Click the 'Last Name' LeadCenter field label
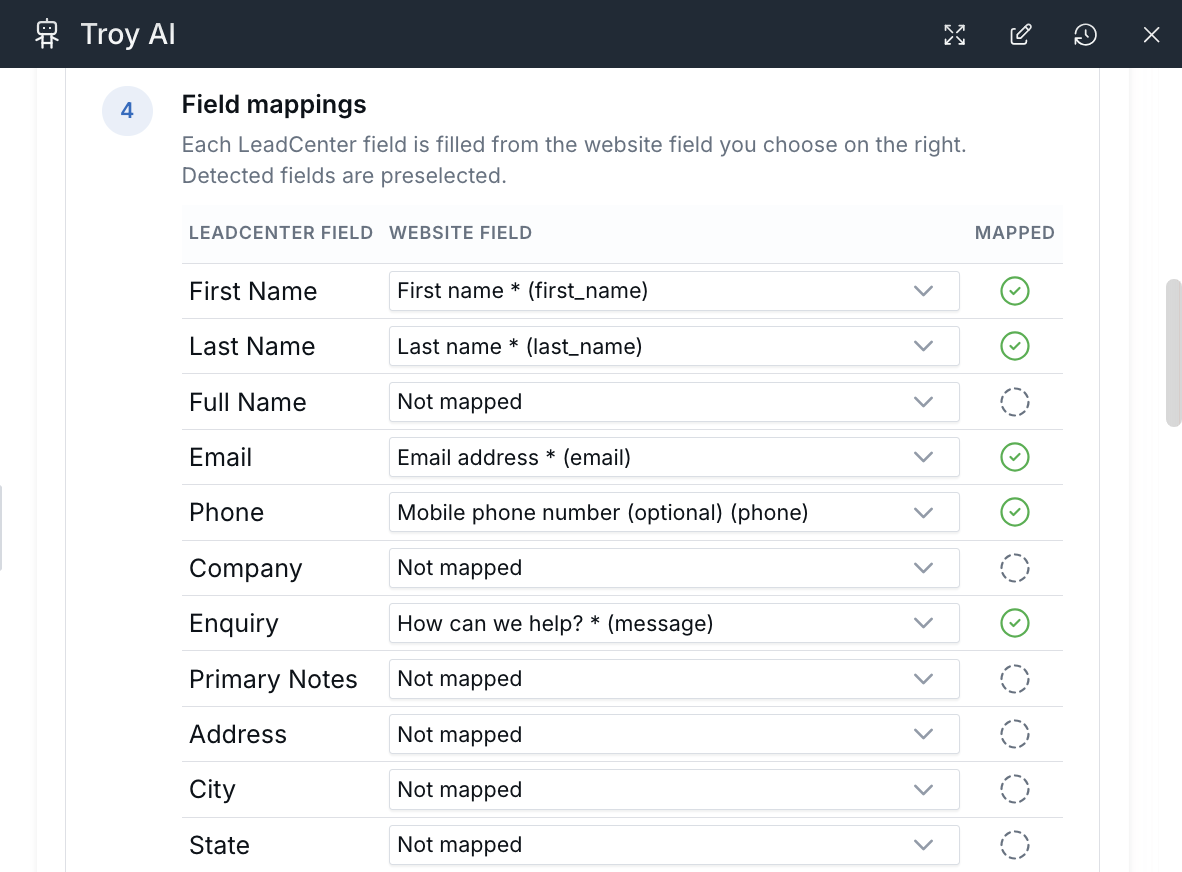1182x872 pixels. coord(252,346)
